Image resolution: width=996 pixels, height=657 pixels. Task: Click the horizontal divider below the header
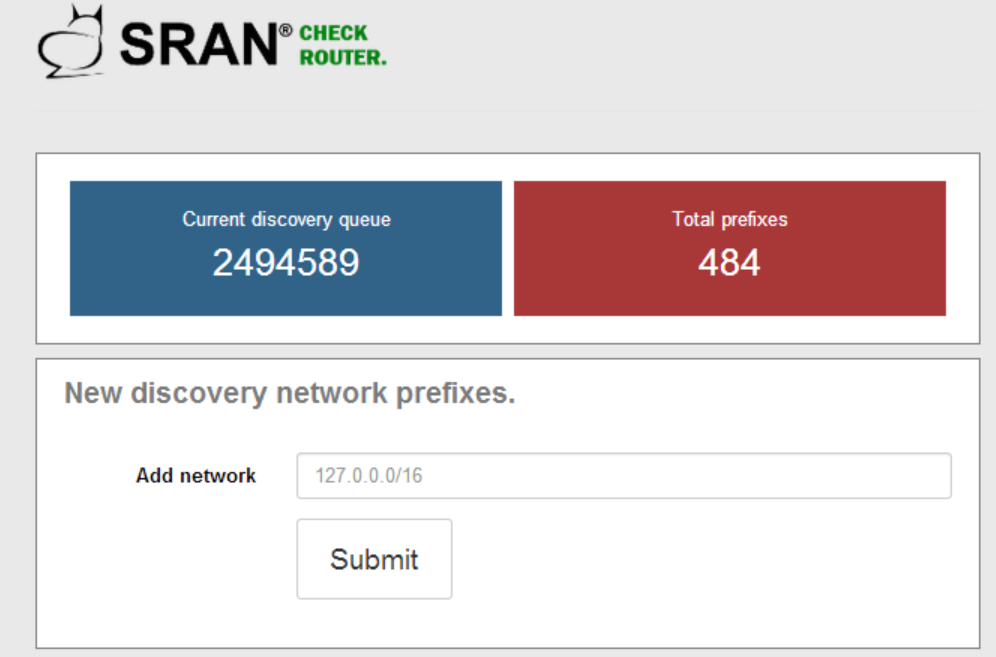508,111
